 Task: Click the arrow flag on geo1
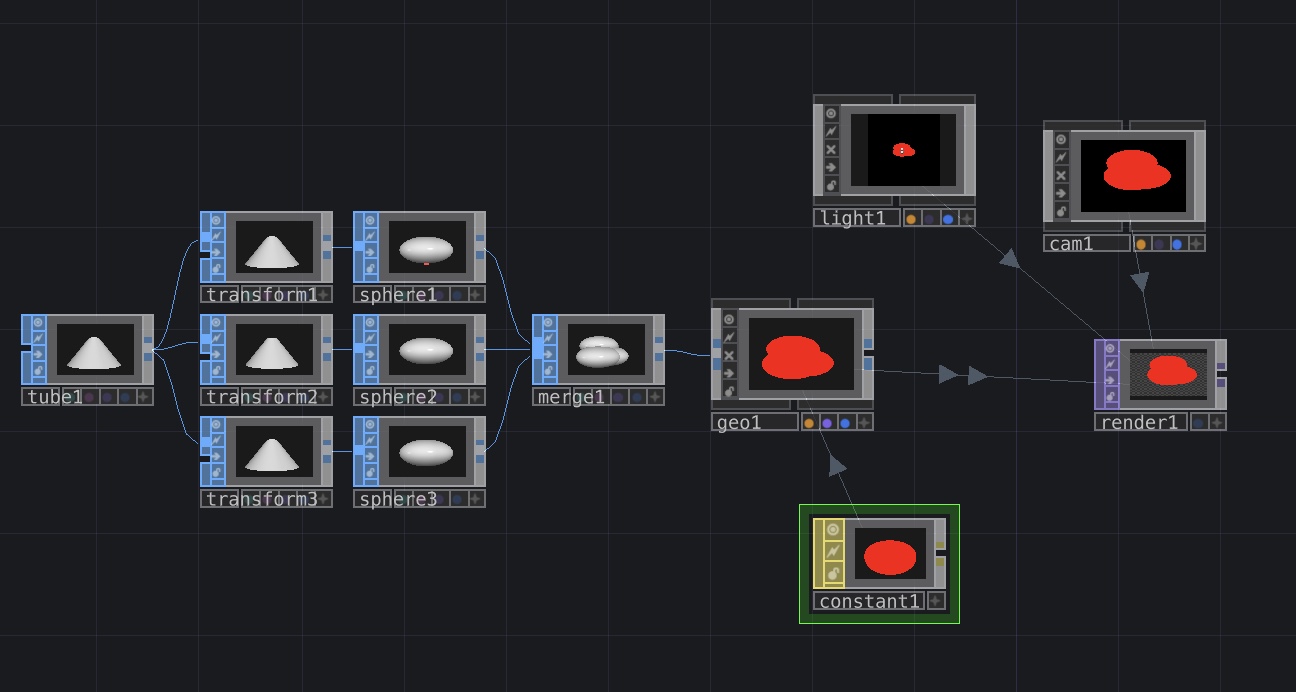coord(729,374)
